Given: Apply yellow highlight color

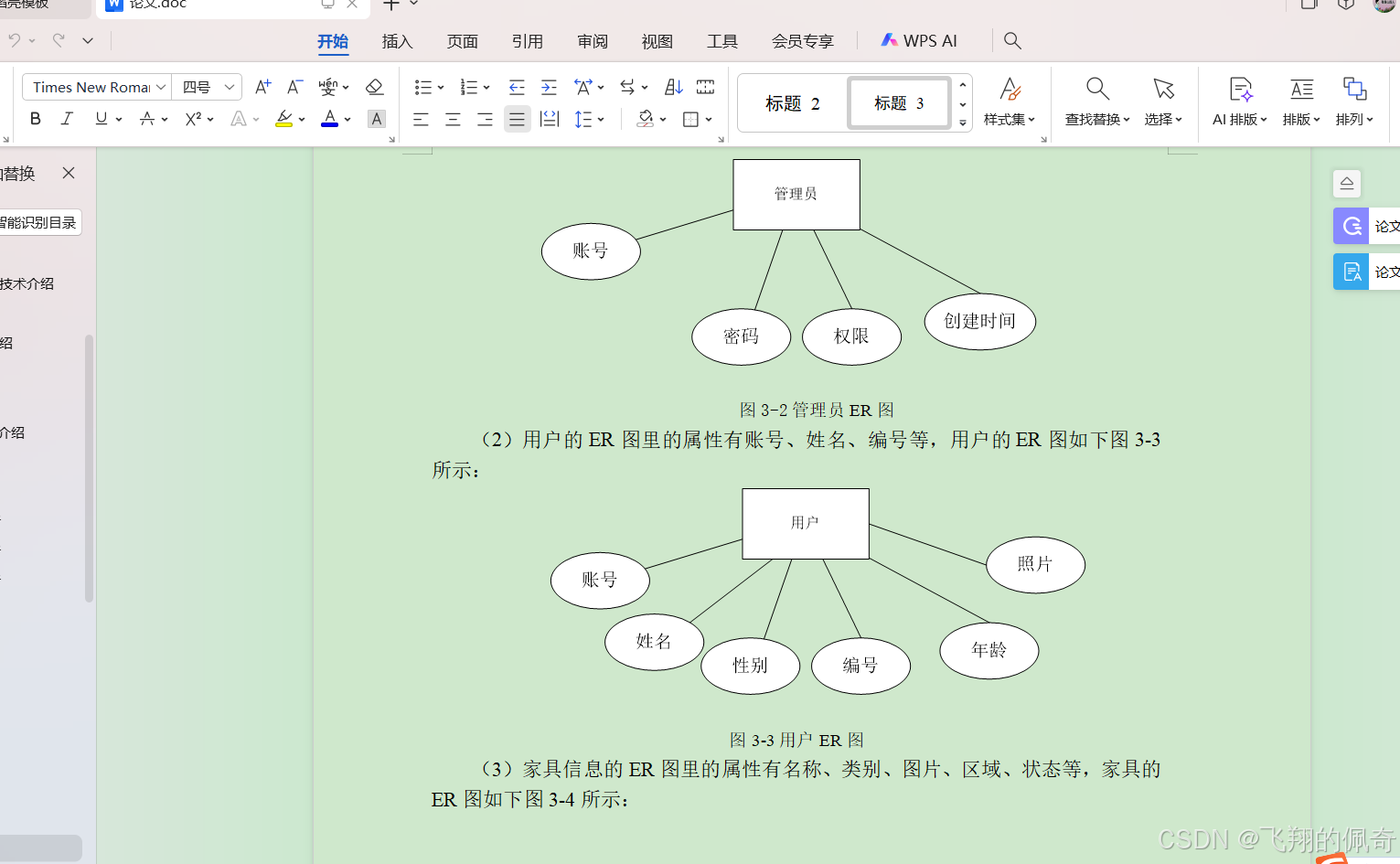Looking at the screenshot, I should click(284, 119).
